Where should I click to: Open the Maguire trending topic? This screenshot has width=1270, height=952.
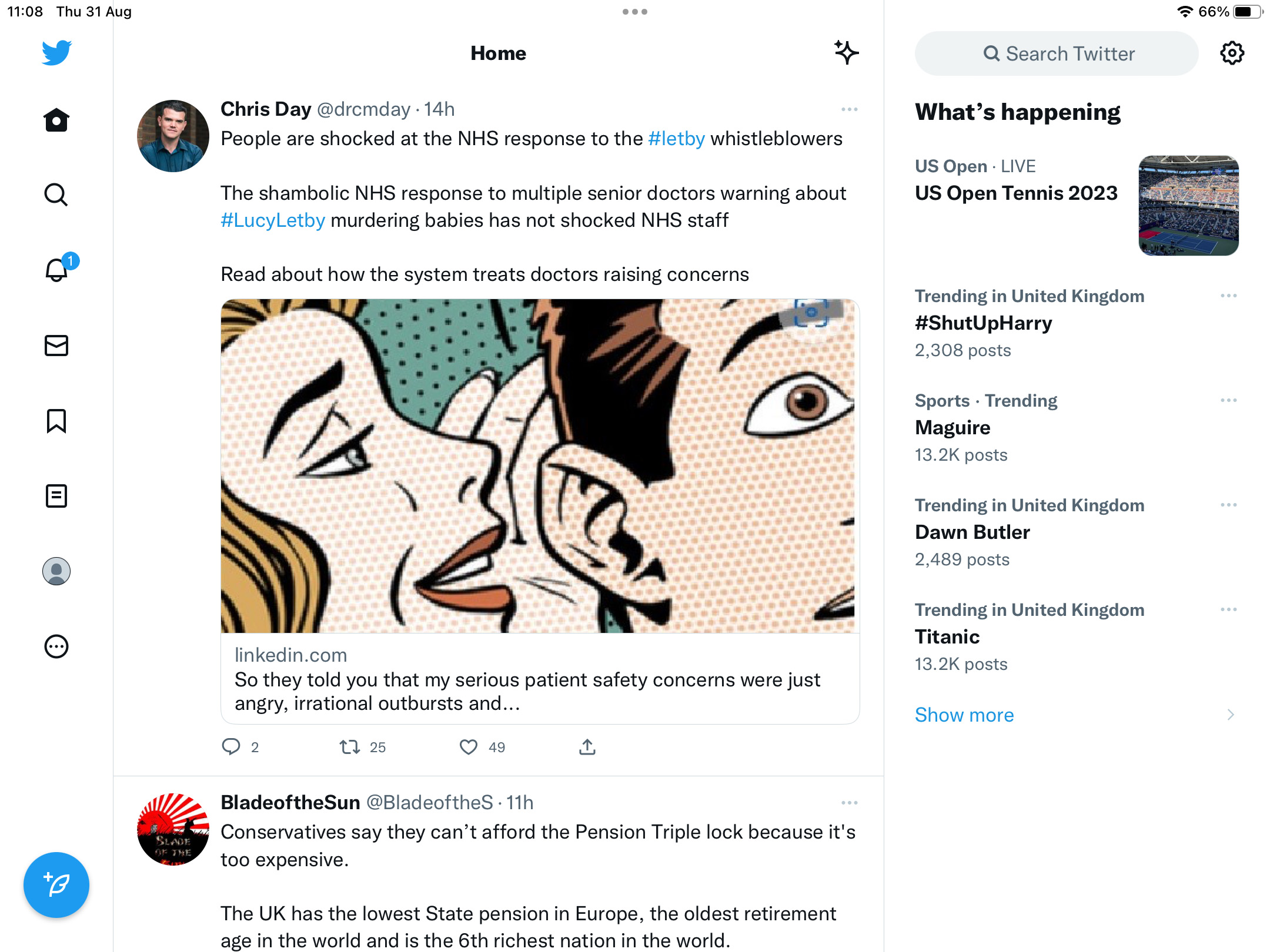952,428
